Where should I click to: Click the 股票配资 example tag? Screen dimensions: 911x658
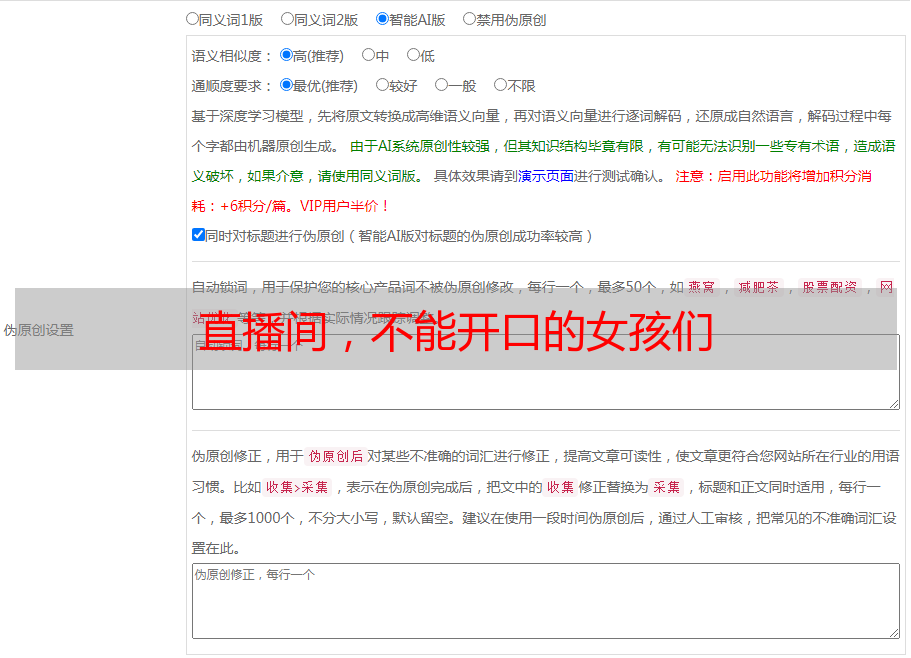[x=830, y=287]
